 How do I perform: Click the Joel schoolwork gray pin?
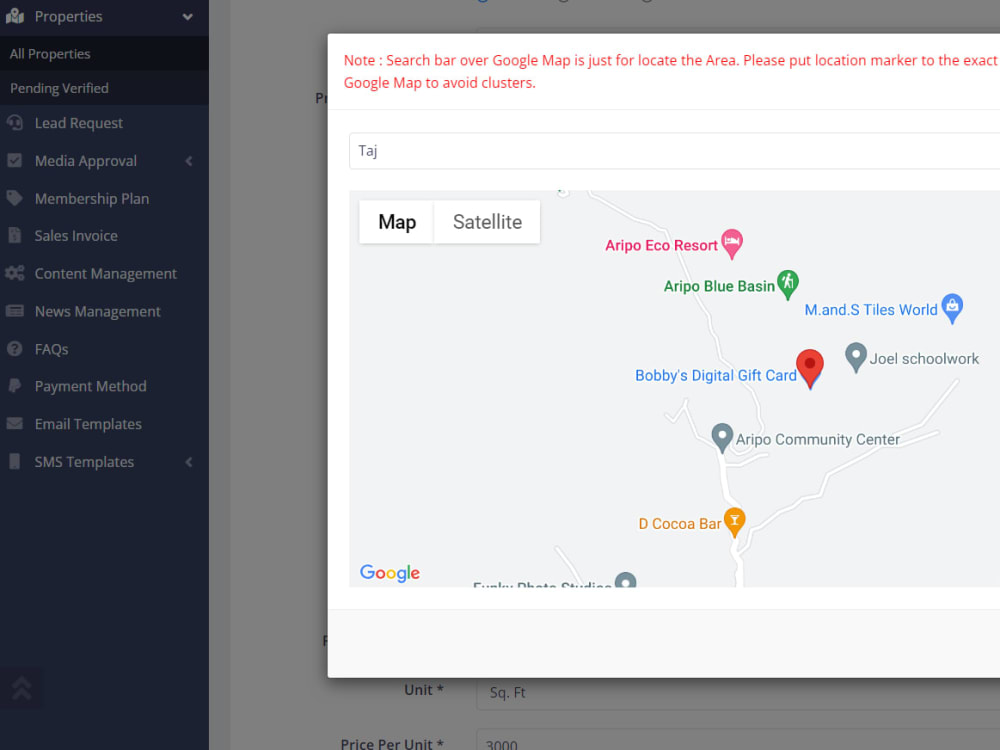coord(856,357)
